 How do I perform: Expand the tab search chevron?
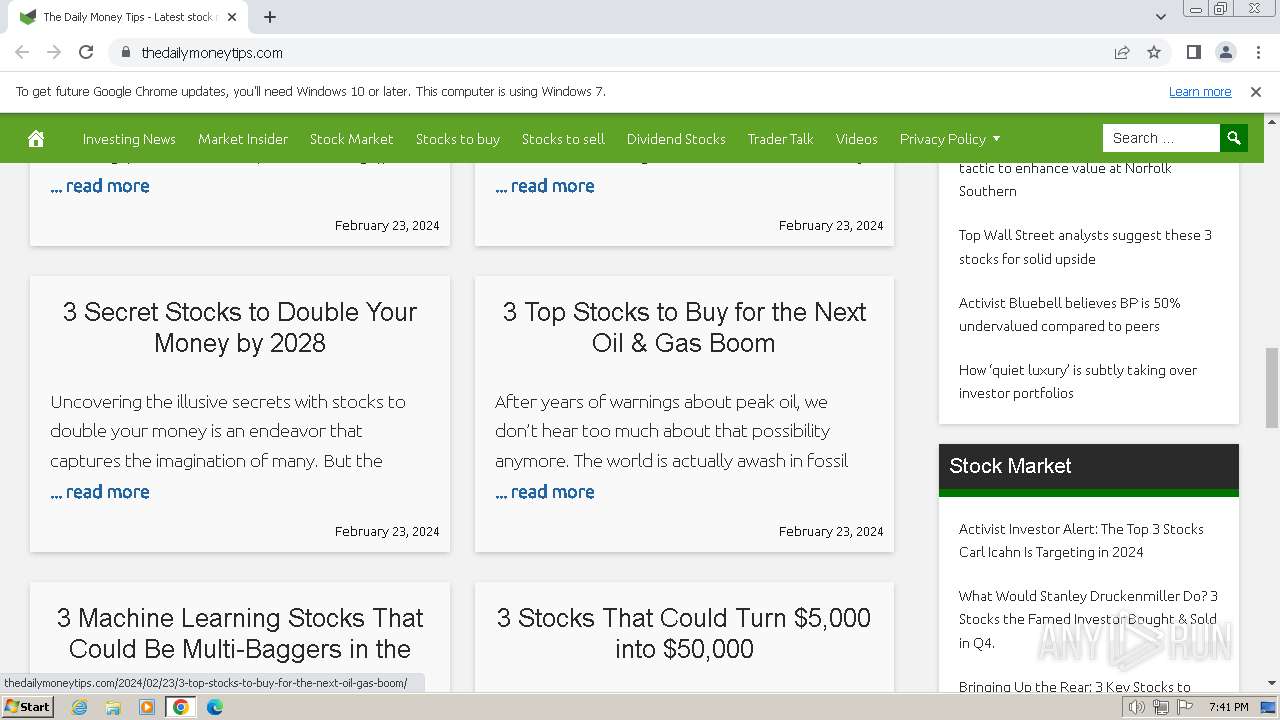tap(1161, 17)
